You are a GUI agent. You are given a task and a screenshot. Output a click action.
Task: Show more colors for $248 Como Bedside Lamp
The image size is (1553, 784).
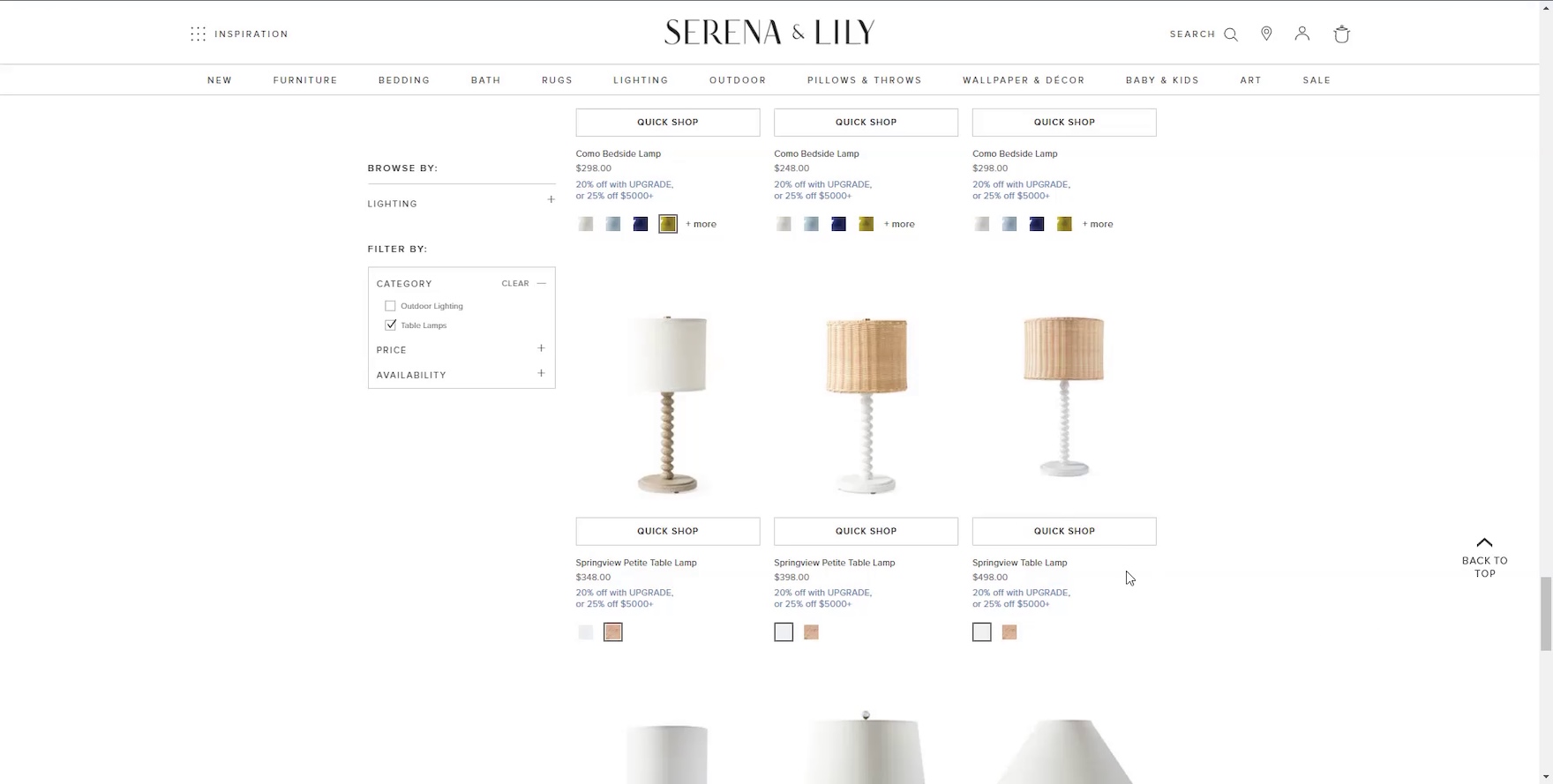pyautogui.click(x=899, y=224)
